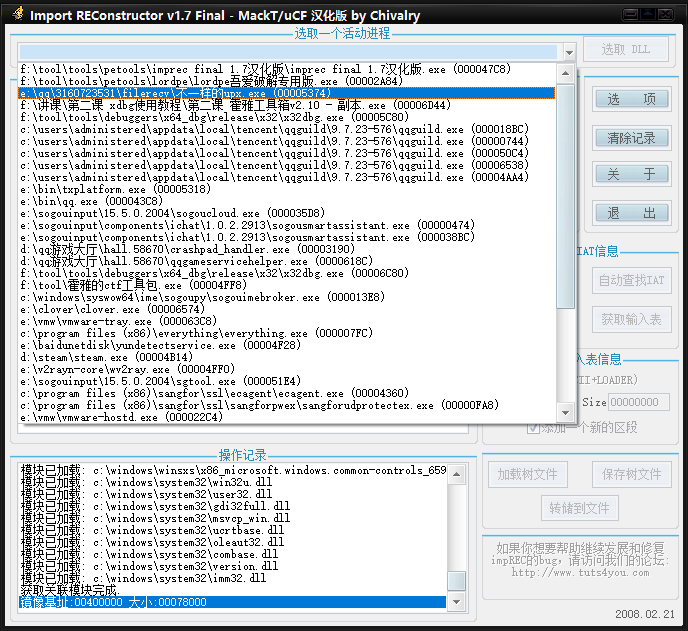Screen dimensions: 688x631
Task: Select the lordpe吾爱破解专用版.exe process entry
Action: coord(210,81)
